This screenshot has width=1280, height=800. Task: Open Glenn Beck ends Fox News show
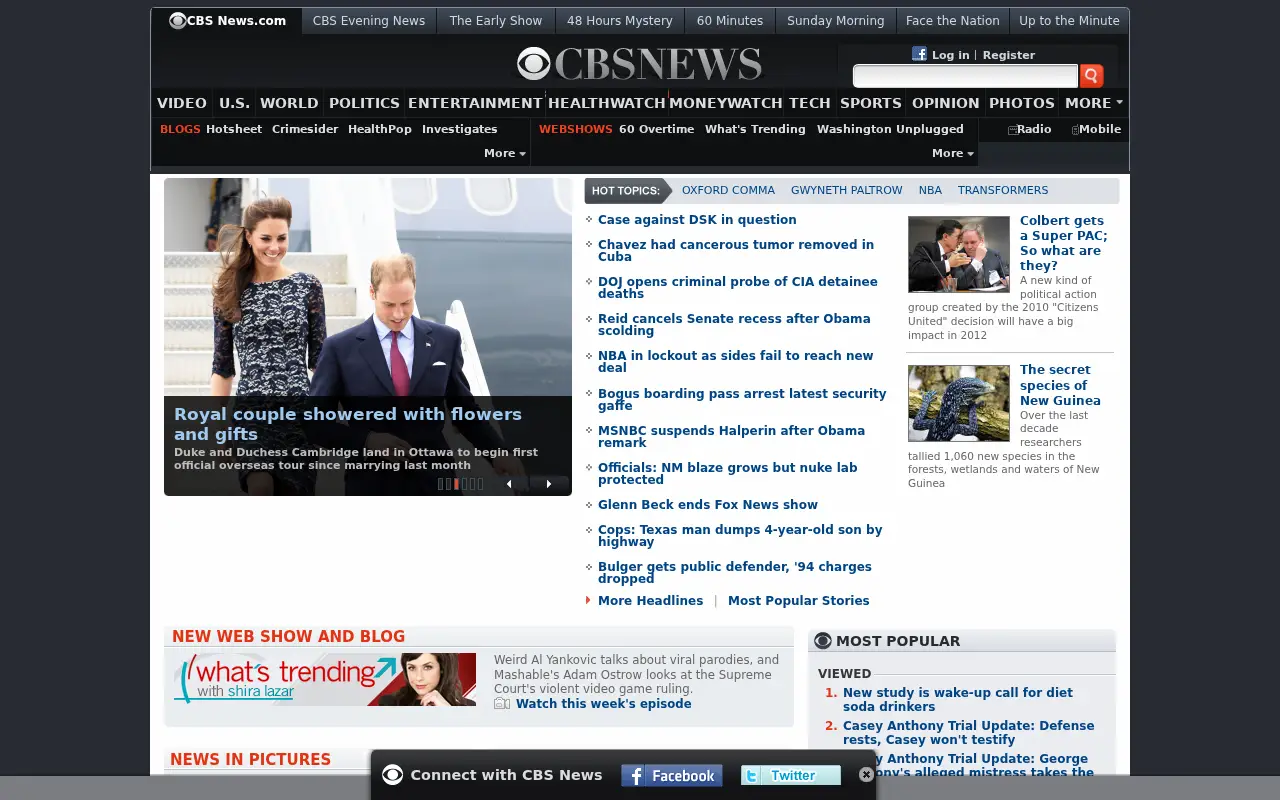click(708, 505)
